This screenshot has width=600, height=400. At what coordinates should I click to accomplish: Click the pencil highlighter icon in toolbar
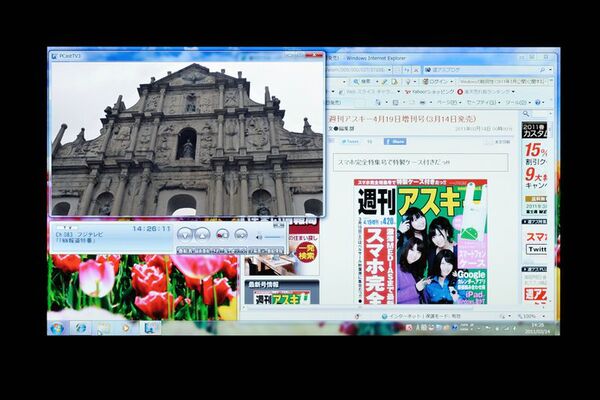[385, 82]
